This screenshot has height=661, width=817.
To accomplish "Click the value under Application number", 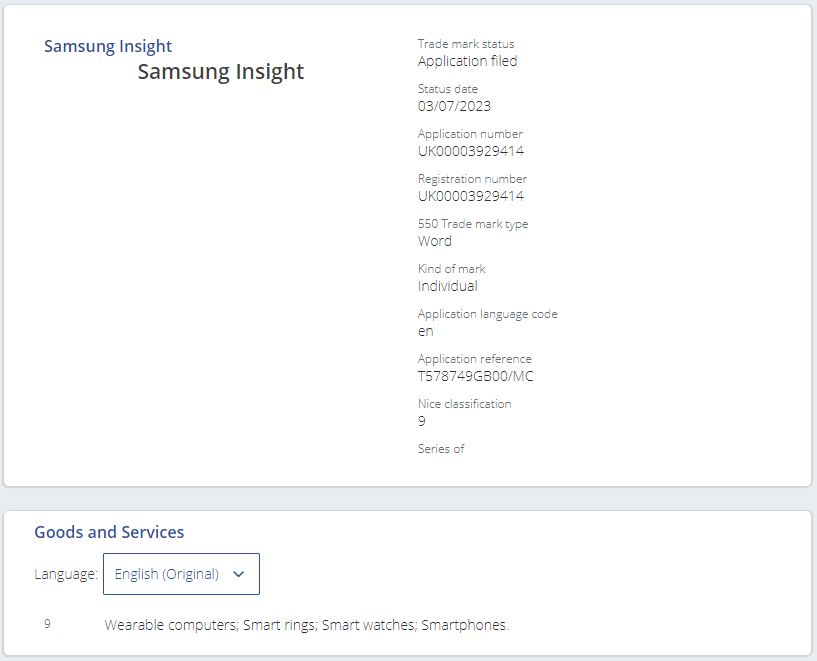I will [470, 151].
